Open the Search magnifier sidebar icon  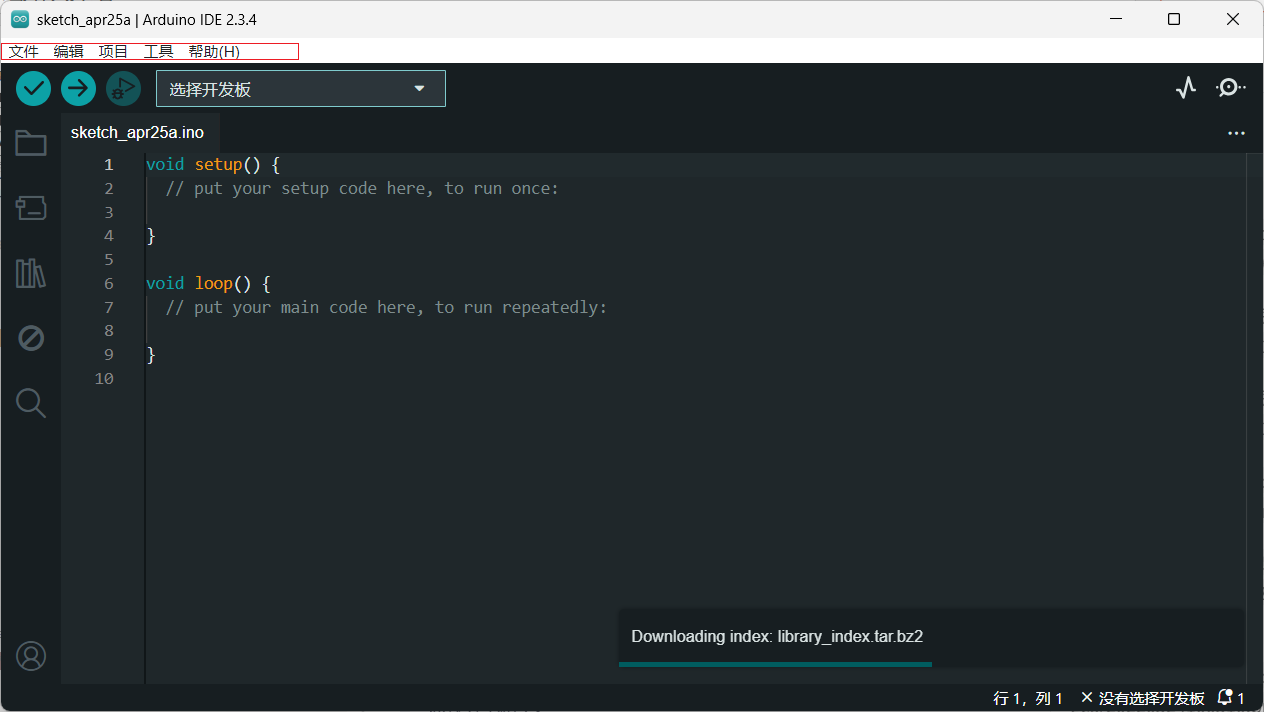click(31, 403)
